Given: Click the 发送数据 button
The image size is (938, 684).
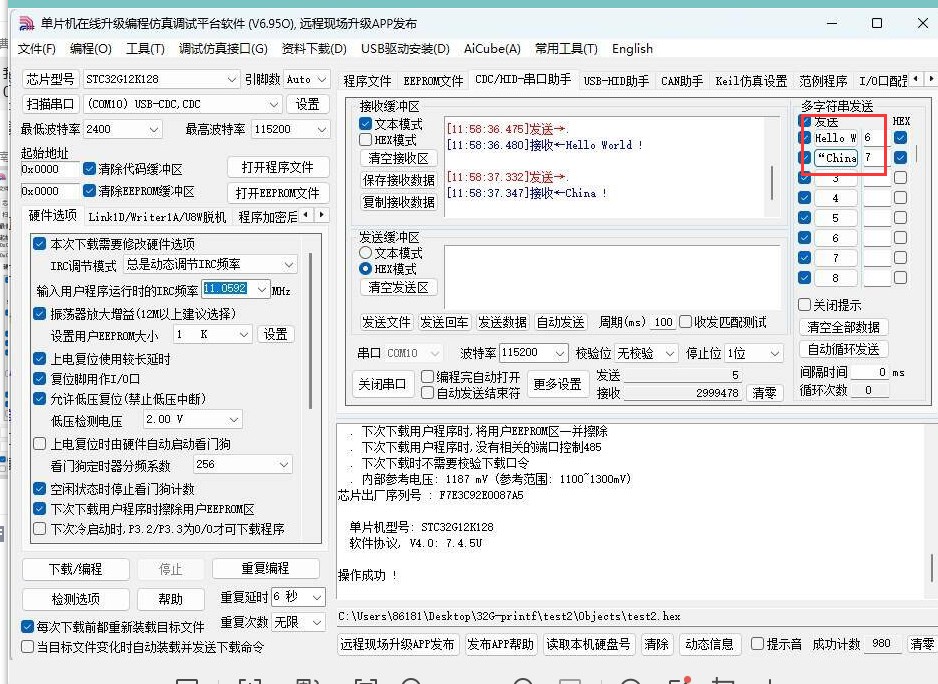Looking at the screenshot, I should pyautogui.click(x=502, y=323).
